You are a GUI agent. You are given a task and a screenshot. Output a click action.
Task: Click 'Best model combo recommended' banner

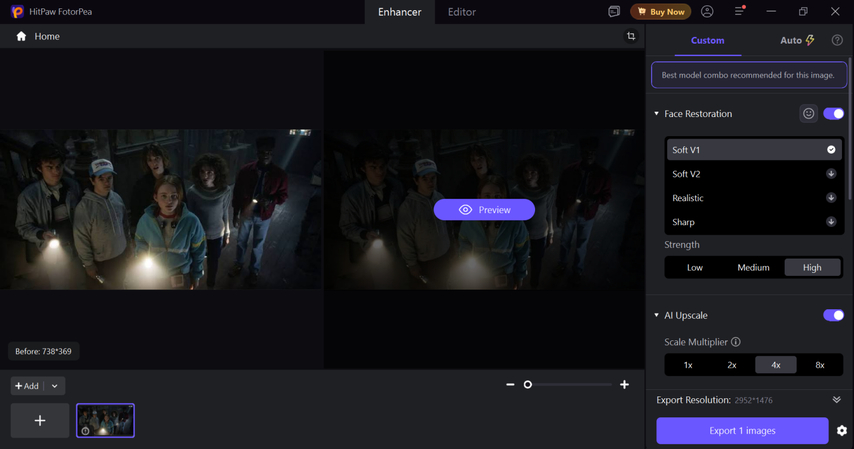coord(749,75)
